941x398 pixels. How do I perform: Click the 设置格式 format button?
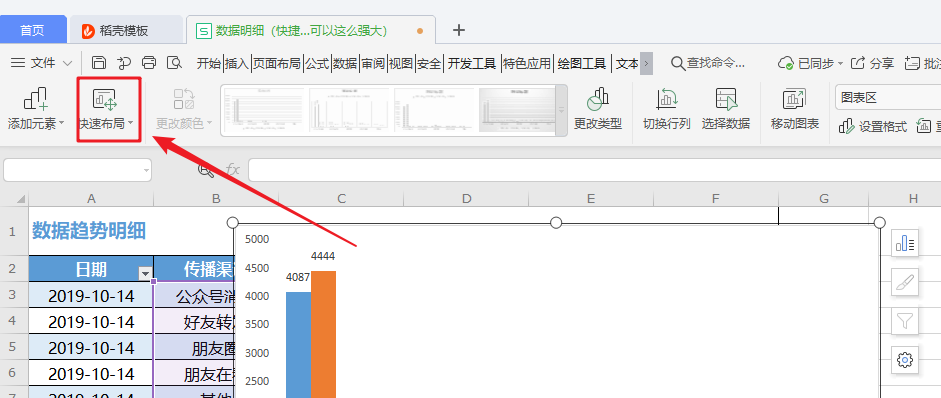873,127
